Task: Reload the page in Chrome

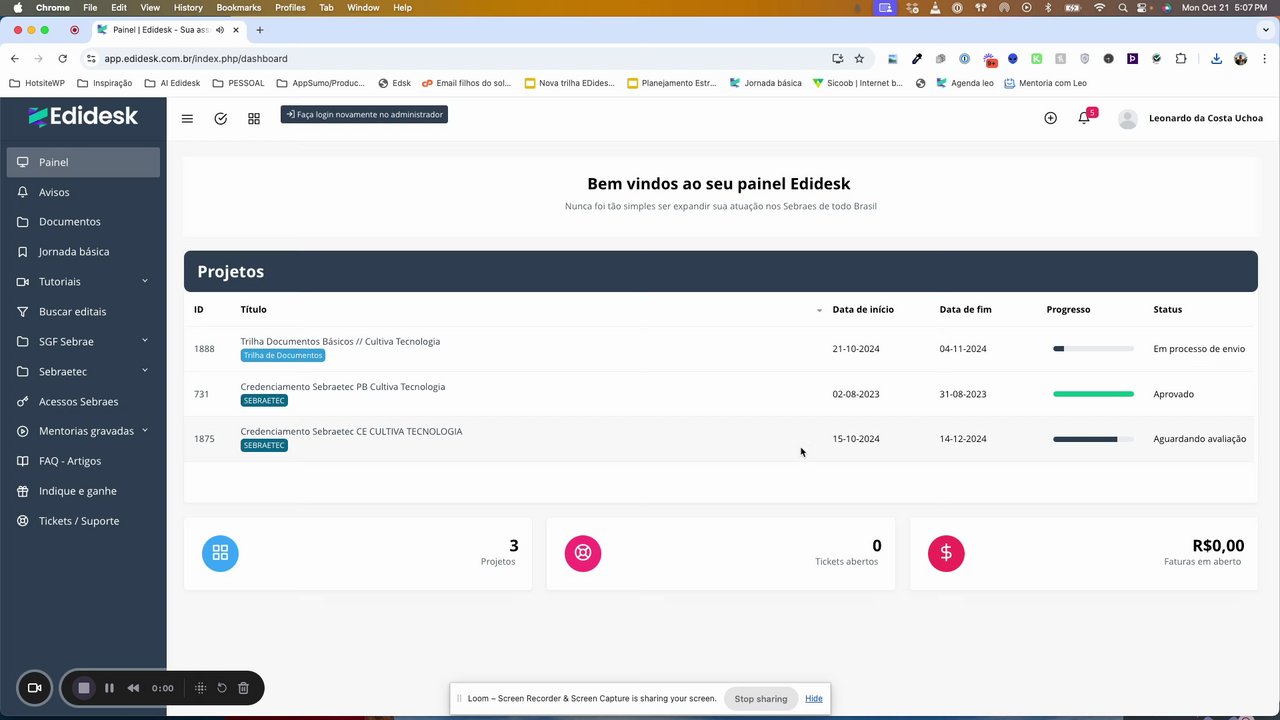Action: click(x=62, y=58)
